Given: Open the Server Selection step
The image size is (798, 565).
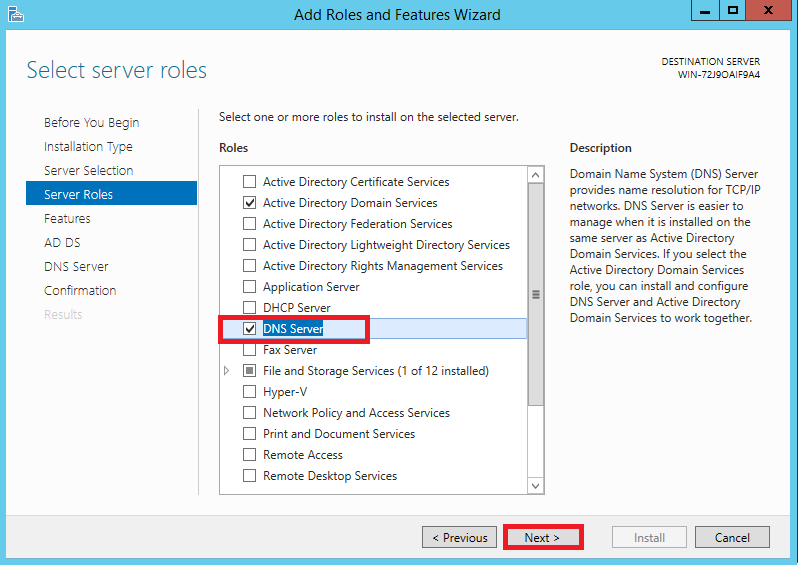Looking at the screenshot, I should 89,171.
